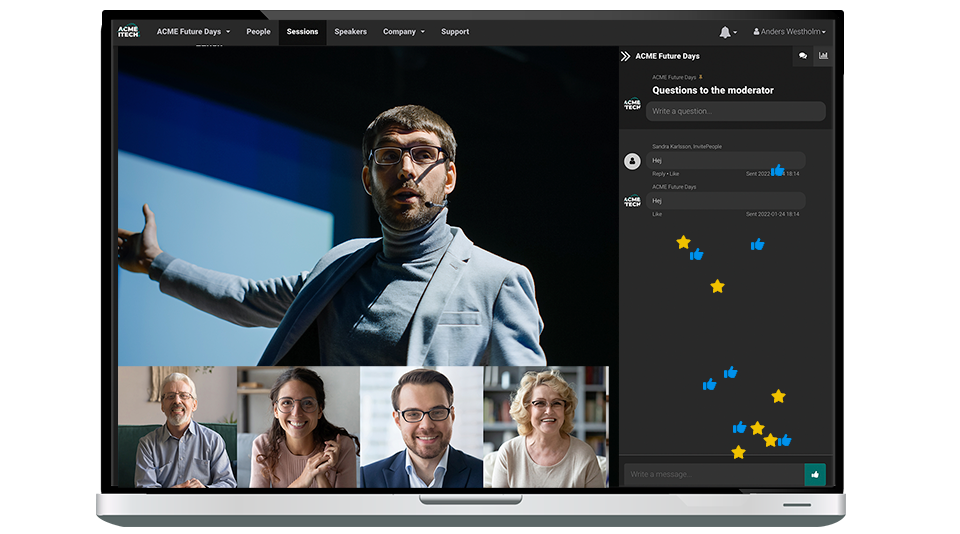Viewport: 960px width, 534px height.
Task: Select the blonde woman's video thumbnail
Action: click(x=546, y=427)
